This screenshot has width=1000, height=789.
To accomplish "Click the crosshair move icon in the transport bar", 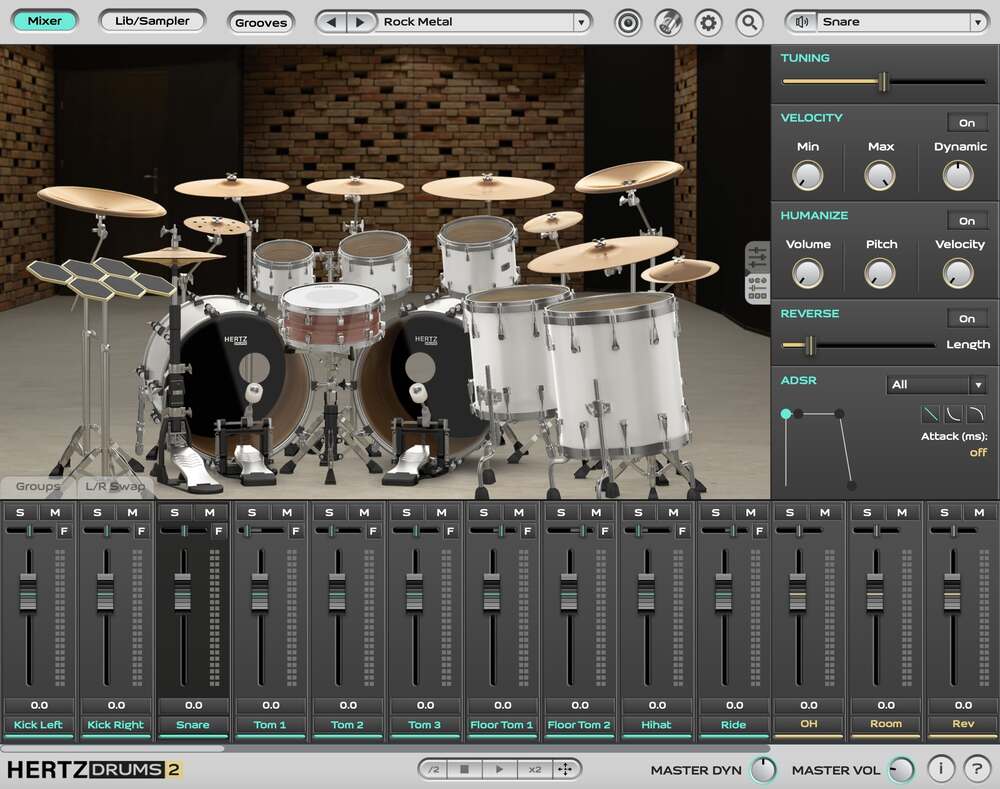I will coord(565,769).
